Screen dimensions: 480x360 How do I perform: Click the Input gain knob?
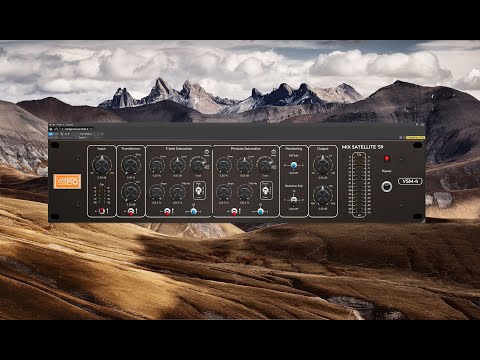(x=102, y=165)
